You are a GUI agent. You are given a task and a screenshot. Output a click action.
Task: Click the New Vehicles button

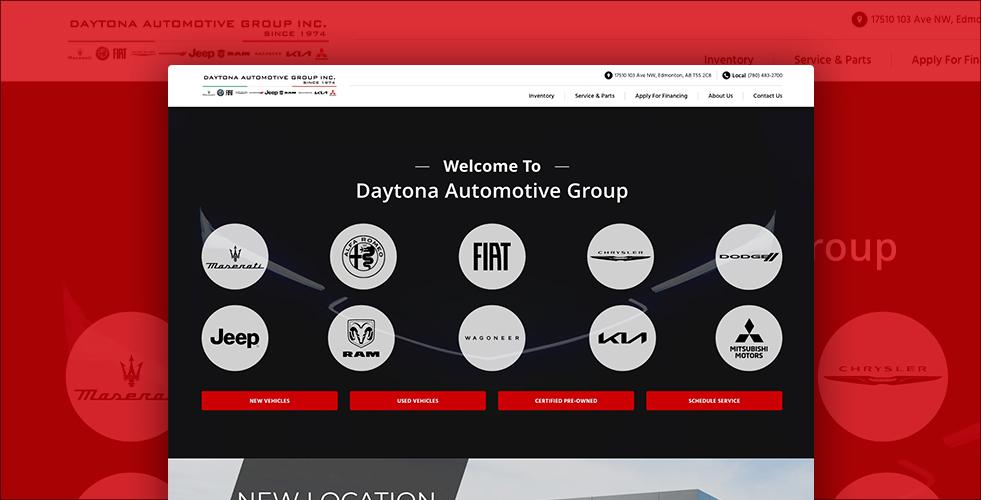[x=270, y=401]
